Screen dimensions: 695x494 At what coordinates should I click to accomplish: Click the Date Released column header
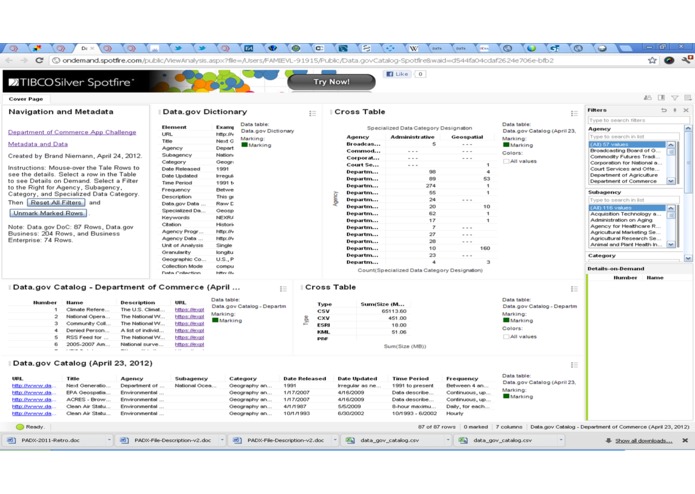point(305,378)
